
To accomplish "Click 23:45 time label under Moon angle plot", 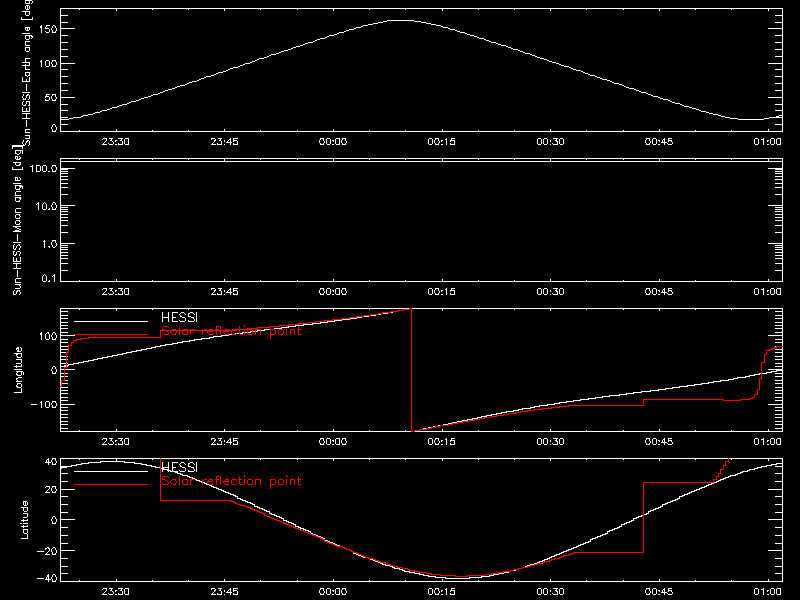I will tap(224, 291).
